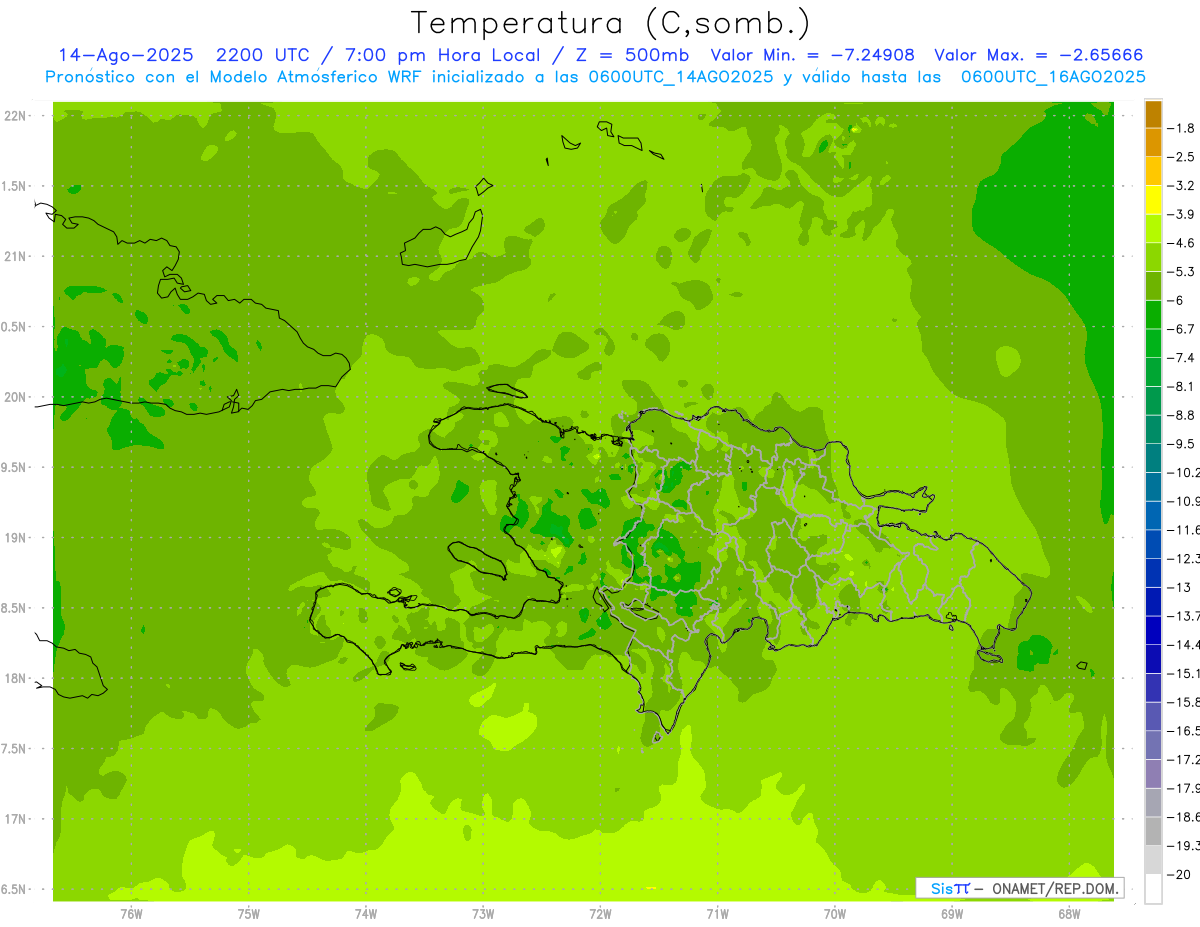Click the "21N" latitude label

tap(17, 256)
